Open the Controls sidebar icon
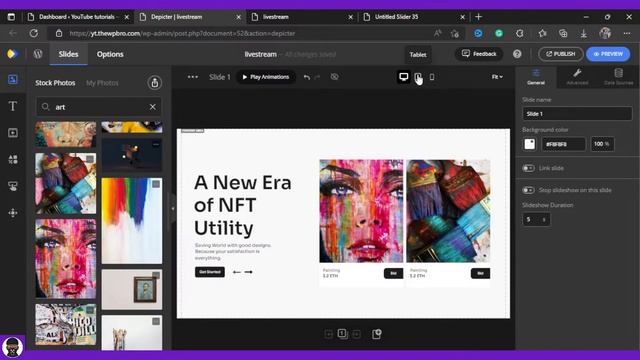The image size is (640, 360). click(x=13, y=186)
